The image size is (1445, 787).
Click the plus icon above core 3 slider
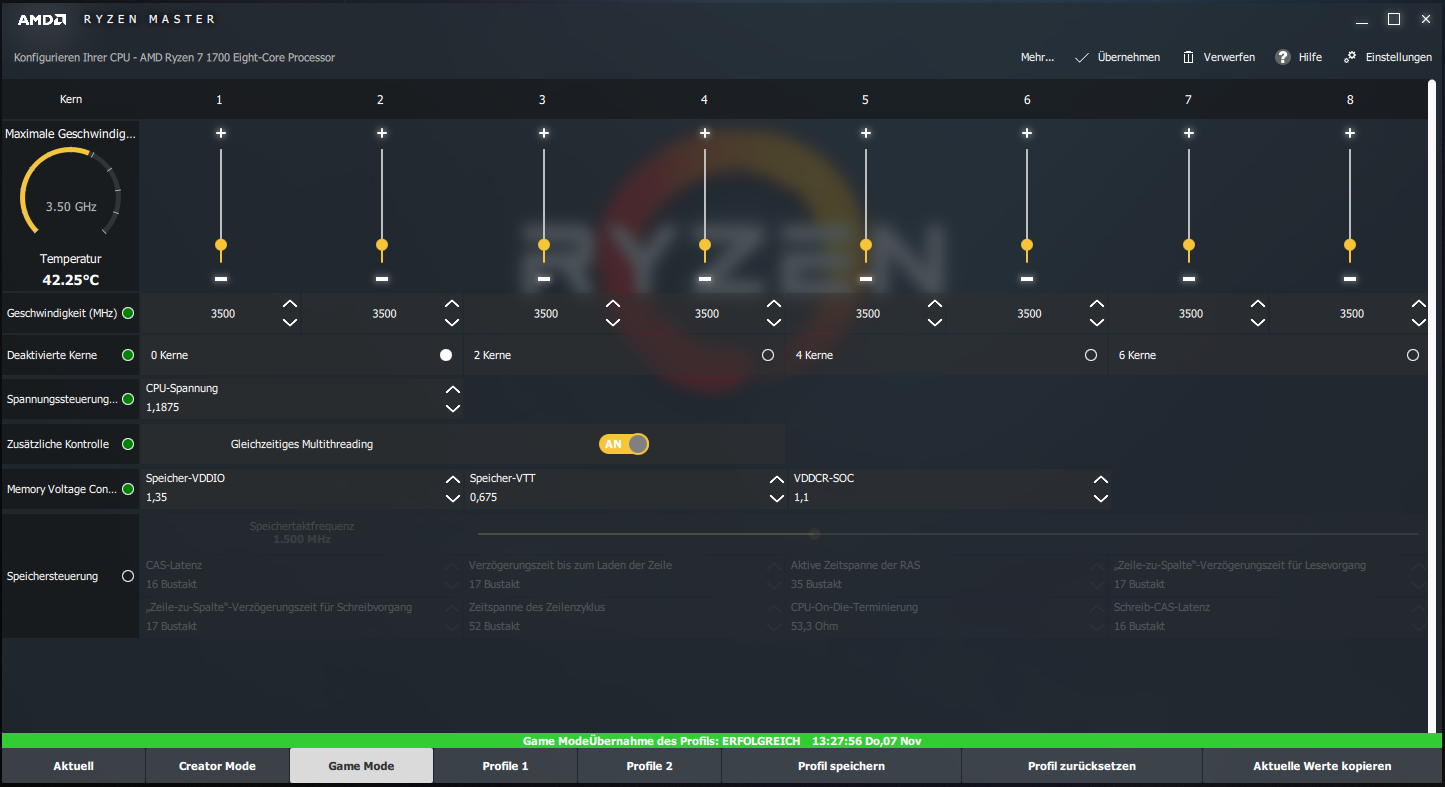coord(544,133)
